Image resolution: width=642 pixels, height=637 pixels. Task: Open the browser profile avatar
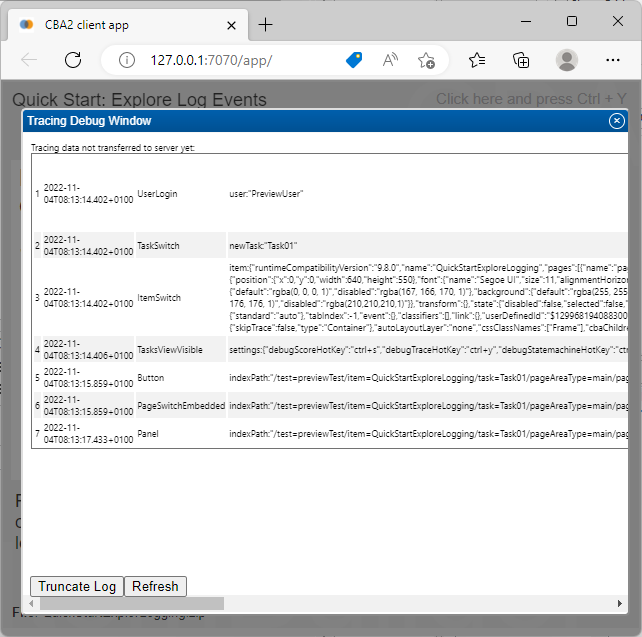(567, 60)
